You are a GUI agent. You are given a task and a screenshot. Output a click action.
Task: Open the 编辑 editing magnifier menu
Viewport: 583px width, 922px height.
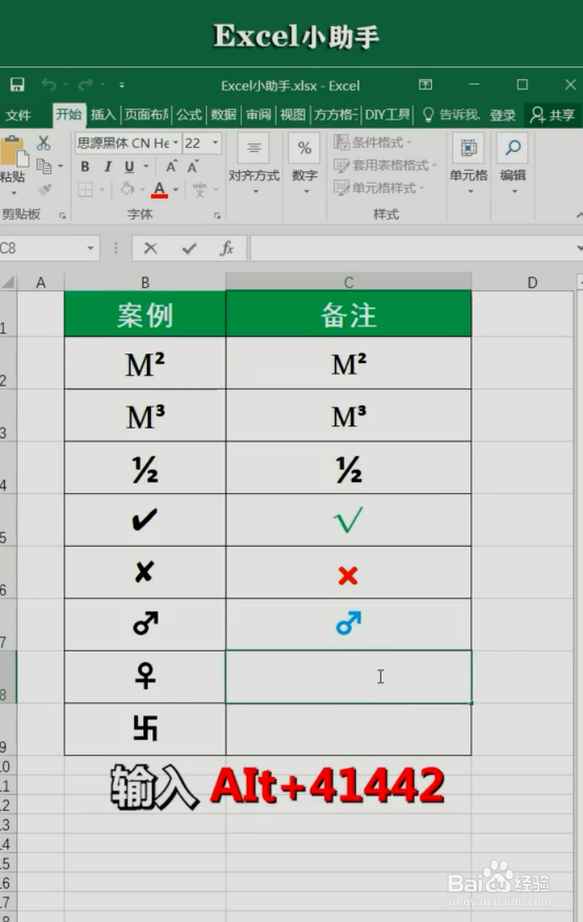pyautogui.click(x=513, y=165)
